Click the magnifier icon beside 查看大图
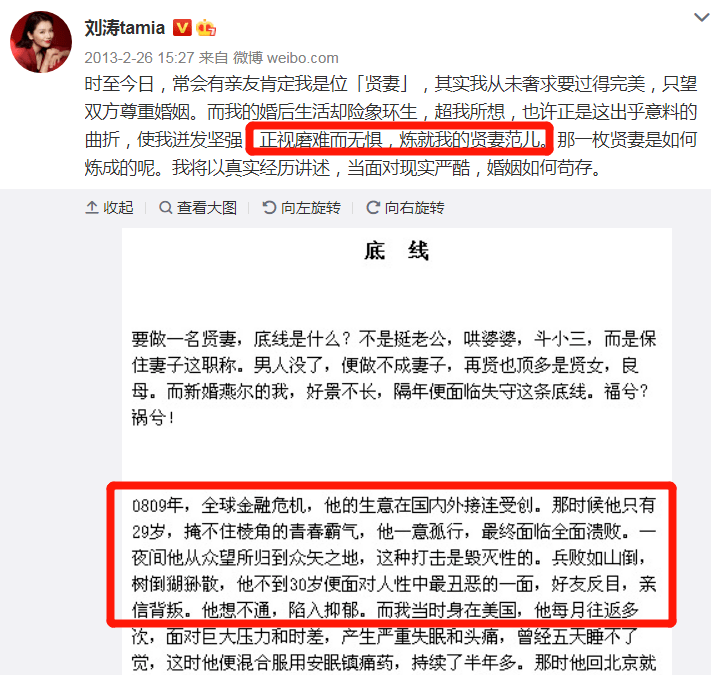Image resolution: width=711 pixels, height=675 pixels. coord(166,208)
